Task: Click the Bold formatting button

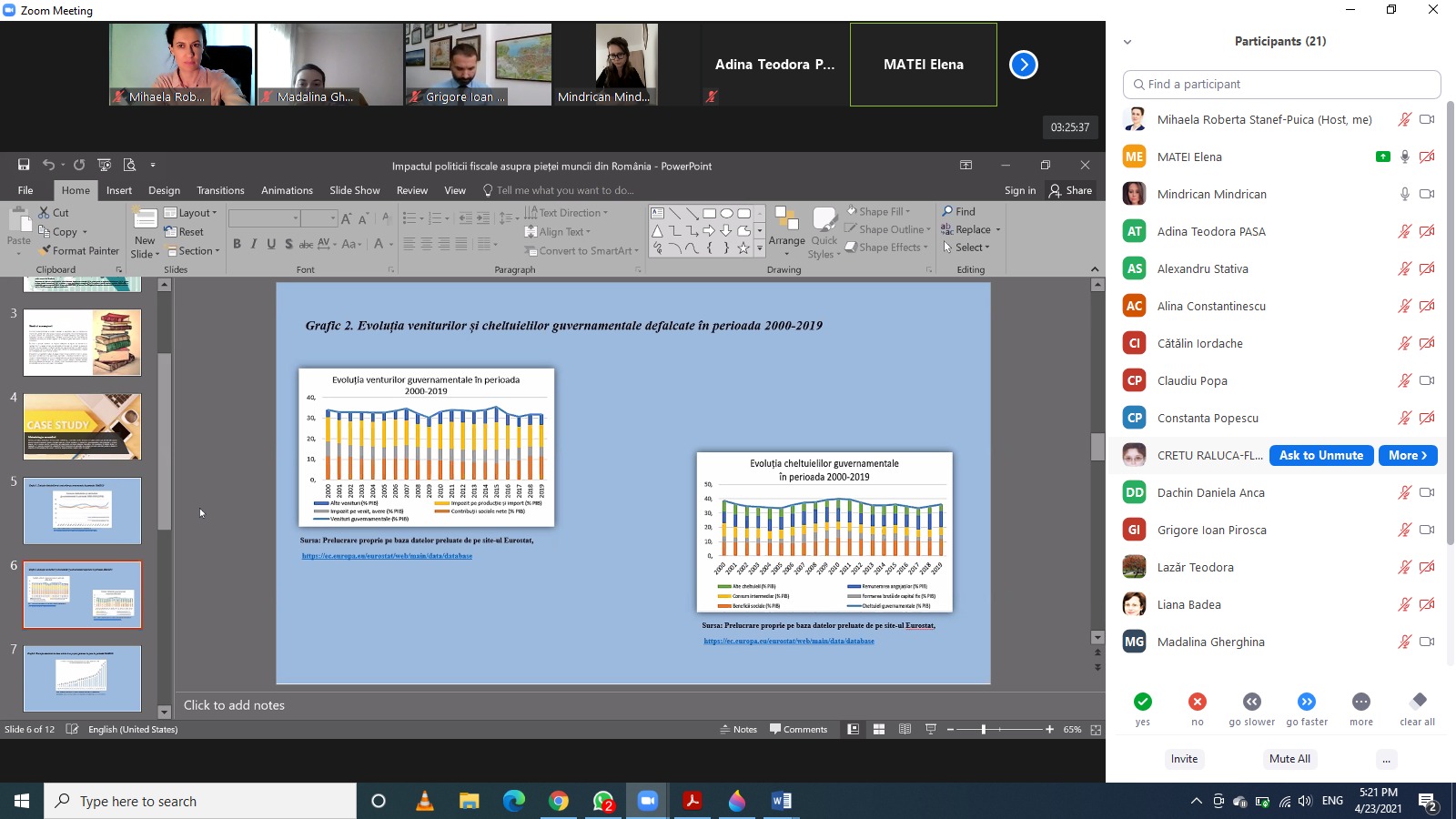Action: point(237,244)
